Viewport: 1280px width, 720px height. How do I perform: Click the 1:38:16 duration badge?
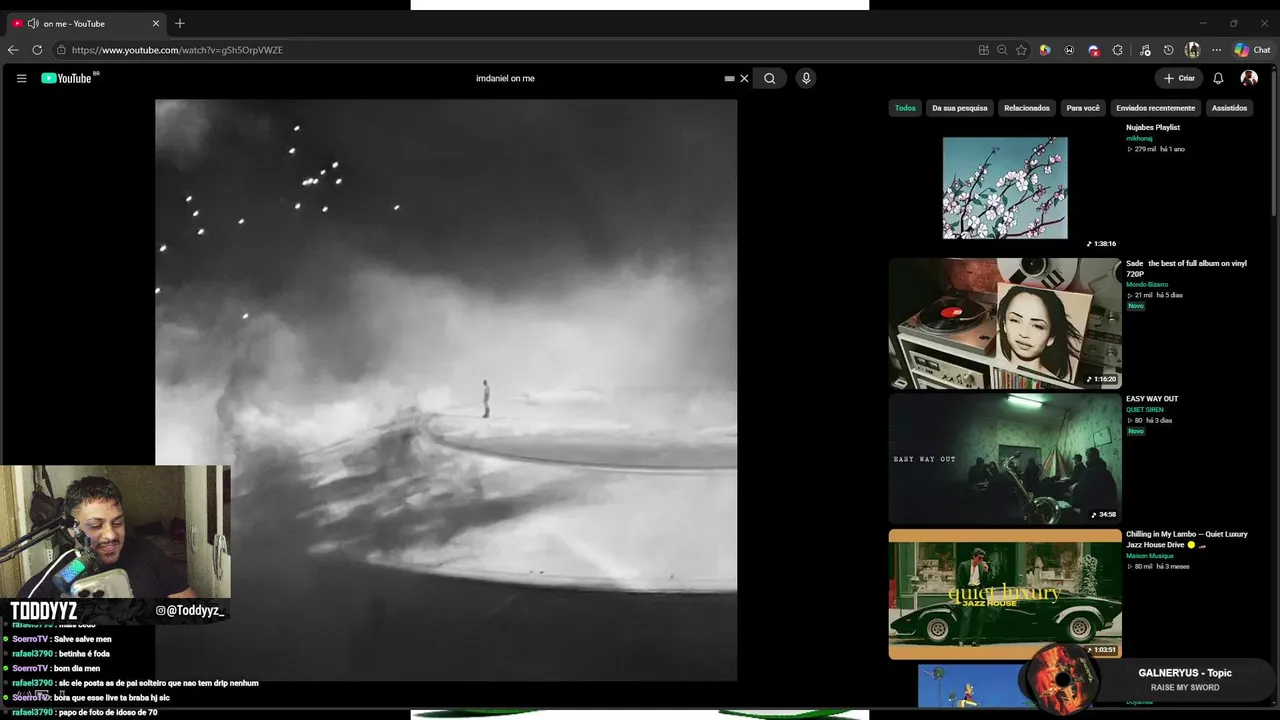click(1102, 244)
